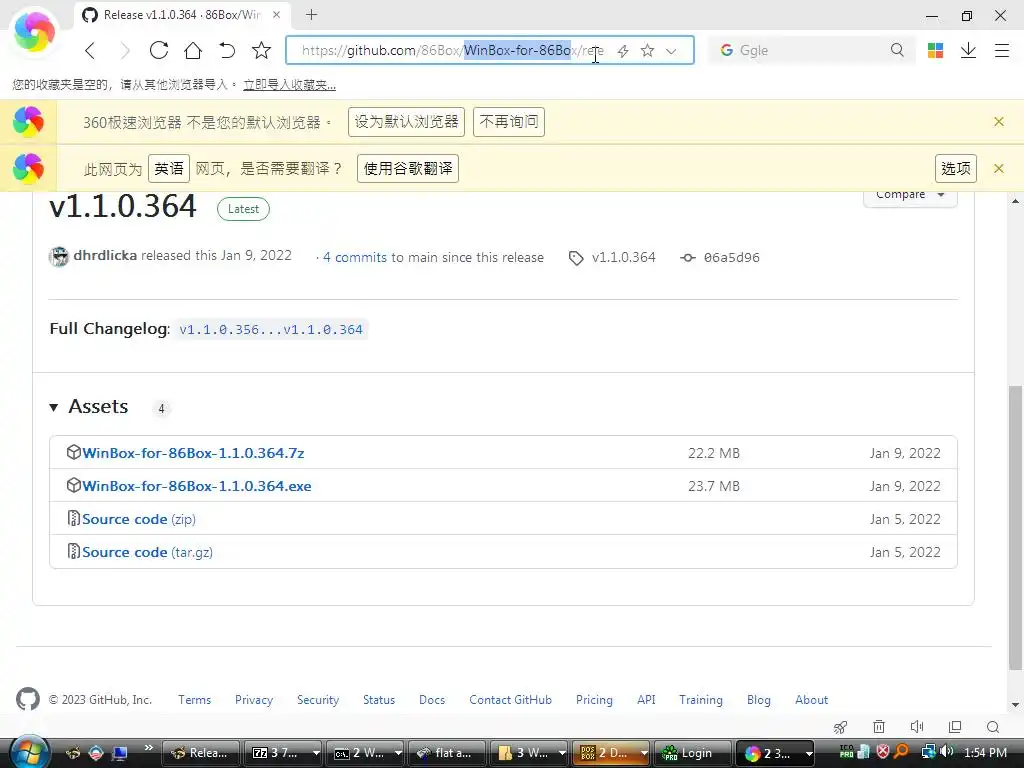
Task: Open the browser downloads icon
Action: pos(968,50)
